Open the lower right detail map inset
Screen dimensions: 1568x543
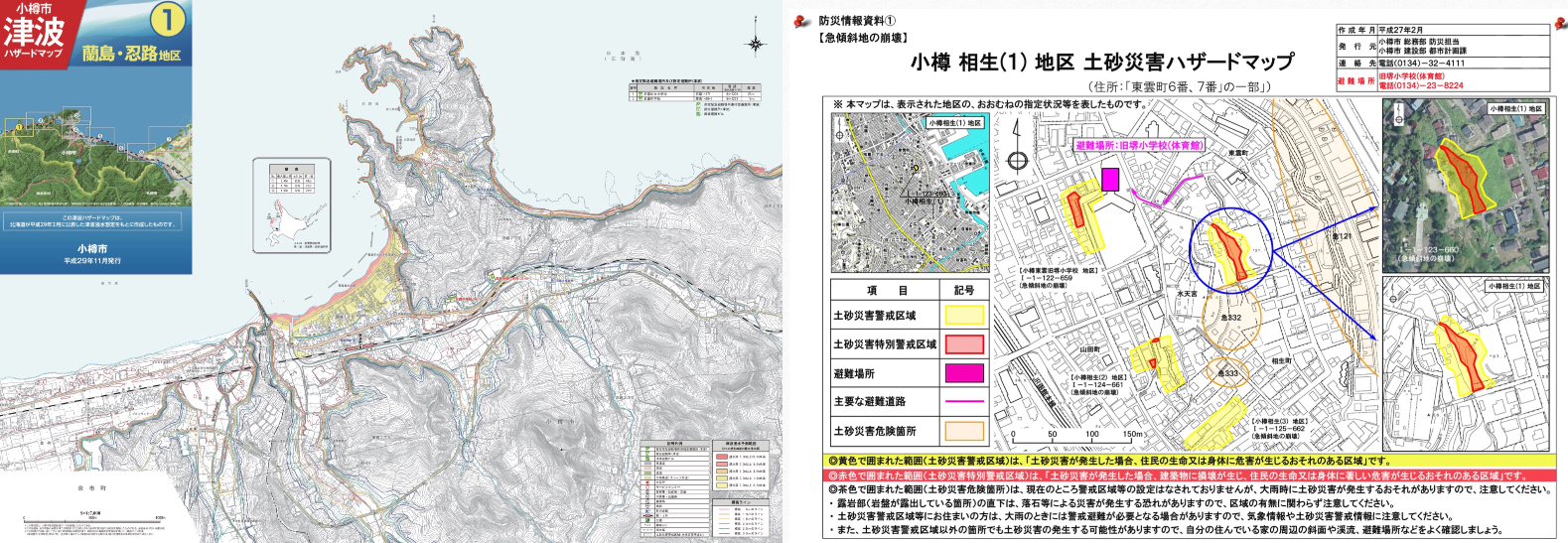coord(1465,364)
